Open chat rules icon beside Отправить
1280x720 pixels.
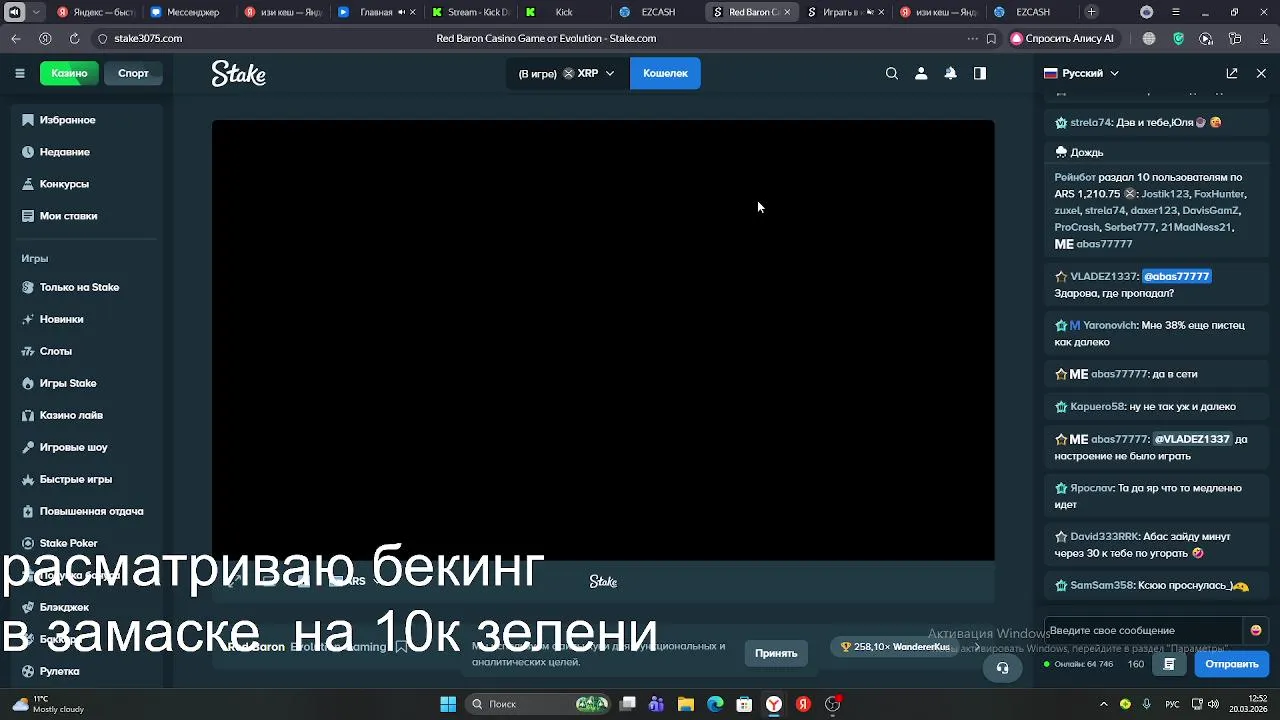click(x=1169, y=664)
